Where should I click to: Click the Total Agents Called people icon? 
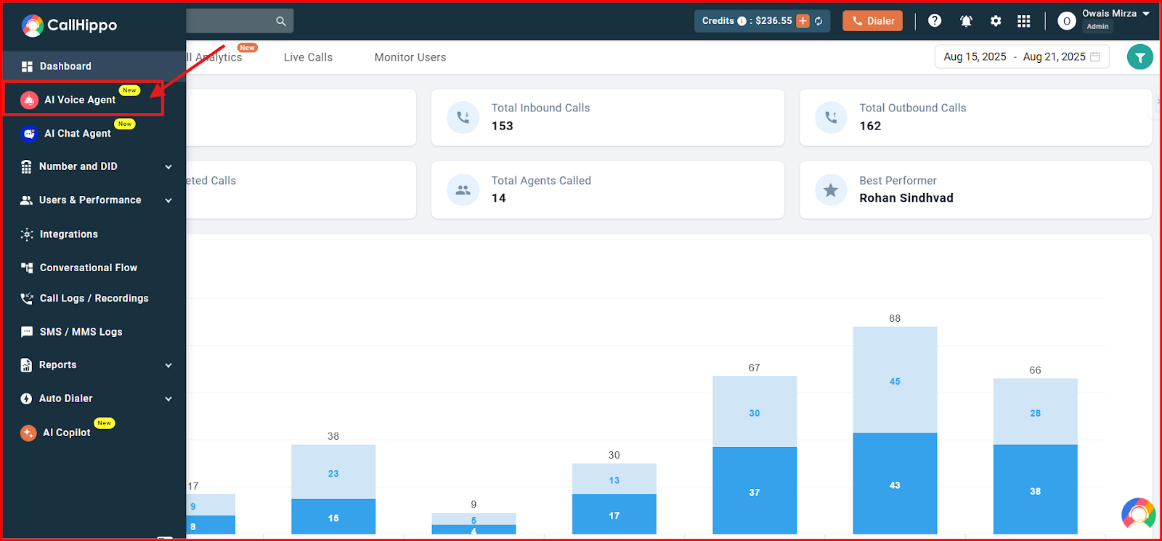(463, 190)
